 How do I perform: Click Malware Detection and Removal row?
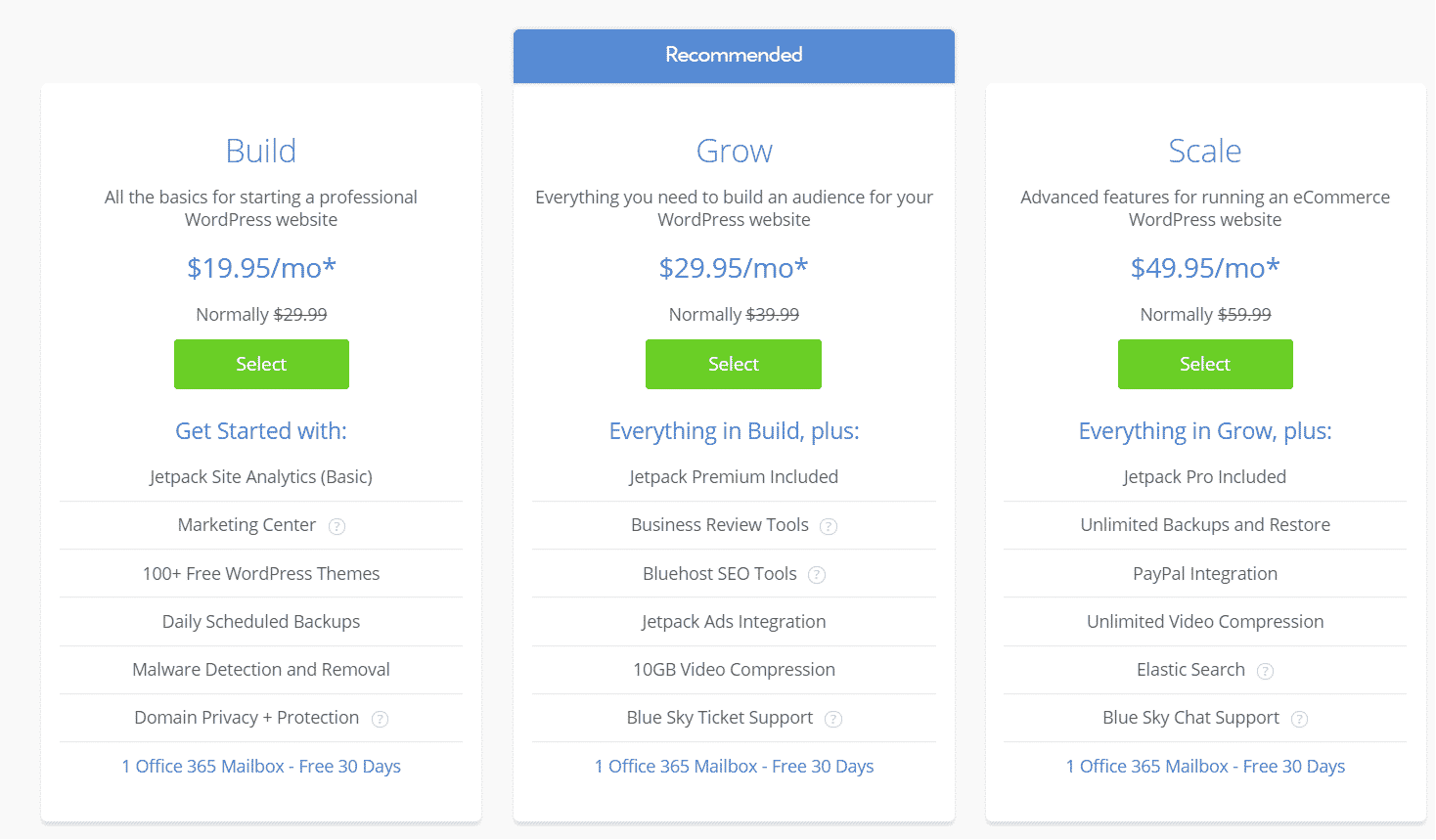click(x=261, y=670)
